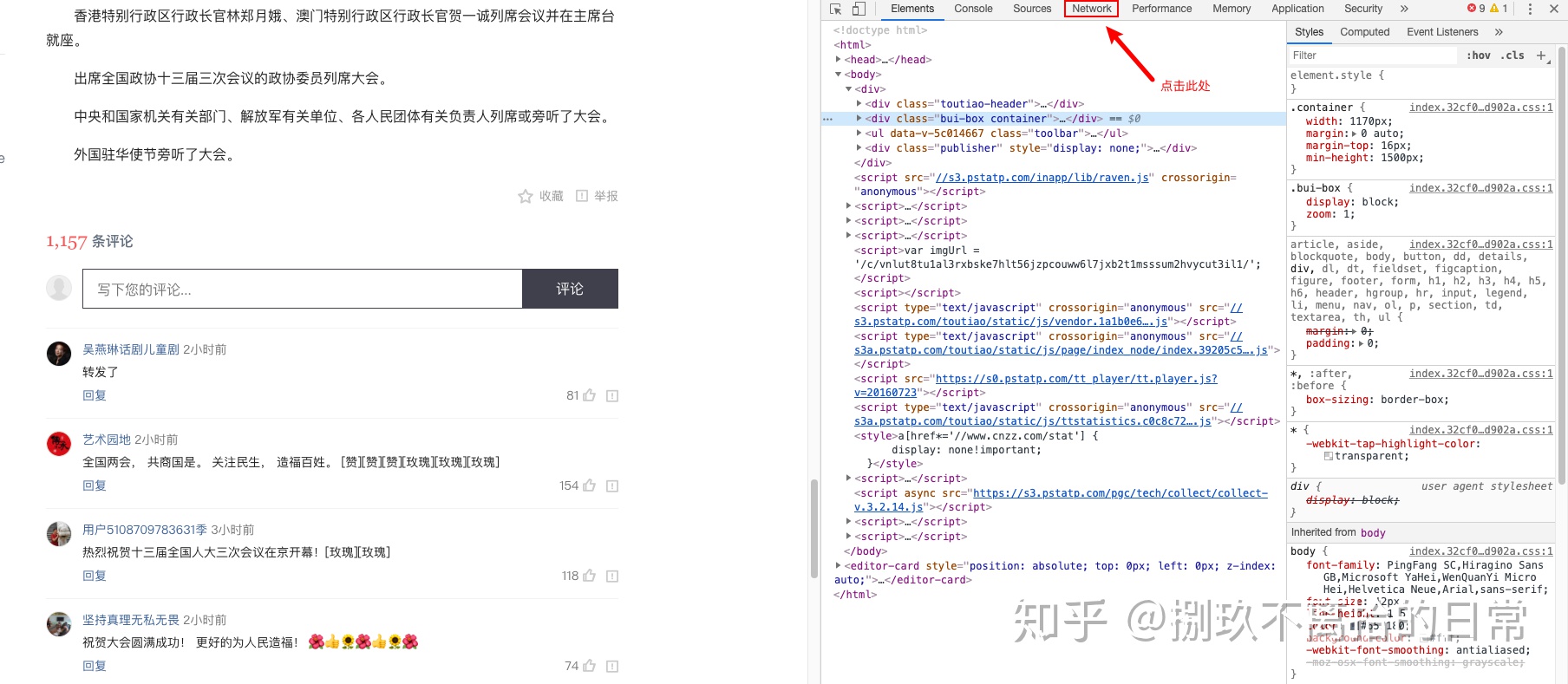Click the star icon next to 收藏
The image size is (1568, 684).
click(x=526, y=197)
